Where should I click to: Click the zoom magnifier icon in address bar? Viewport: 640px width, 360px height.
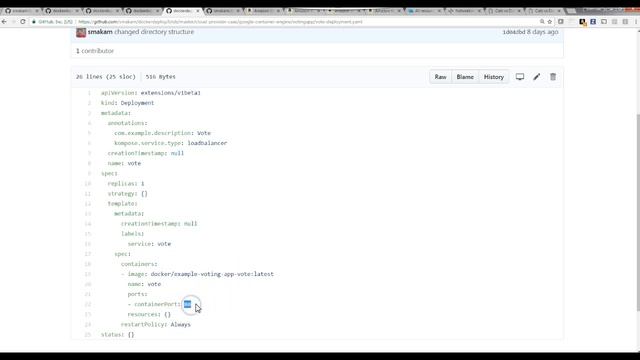(542, 22)
